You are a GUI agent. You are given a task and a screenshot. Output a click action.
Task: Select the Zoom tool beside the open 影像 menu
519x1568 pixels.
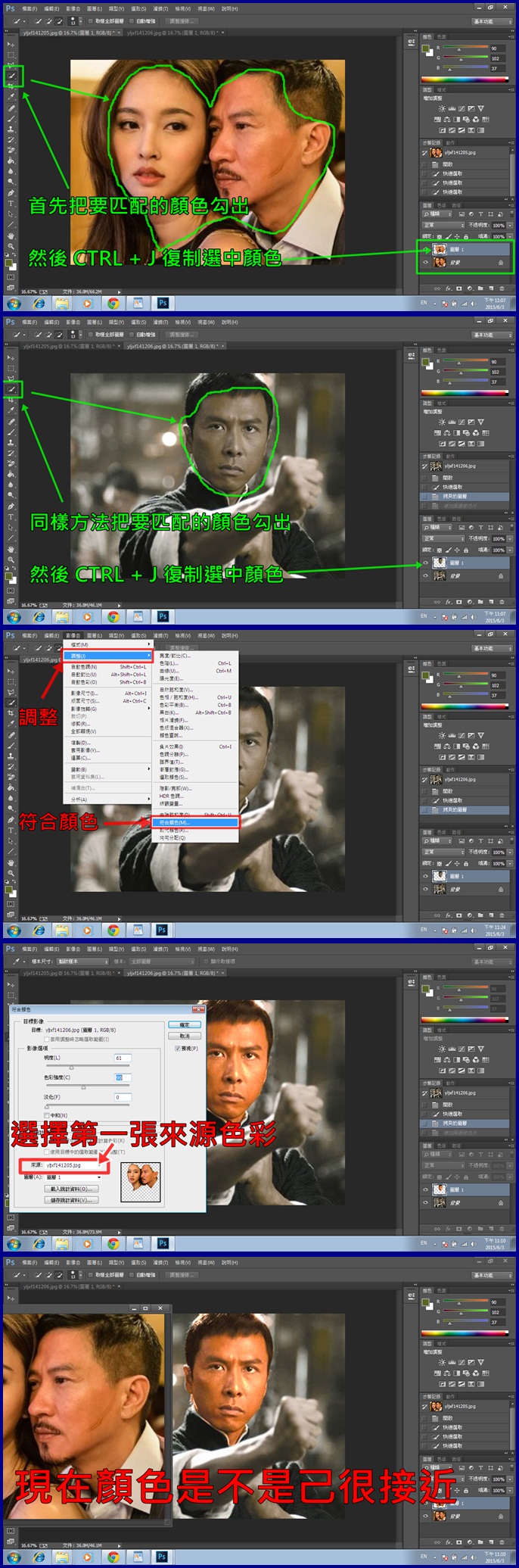click(11, 873)
